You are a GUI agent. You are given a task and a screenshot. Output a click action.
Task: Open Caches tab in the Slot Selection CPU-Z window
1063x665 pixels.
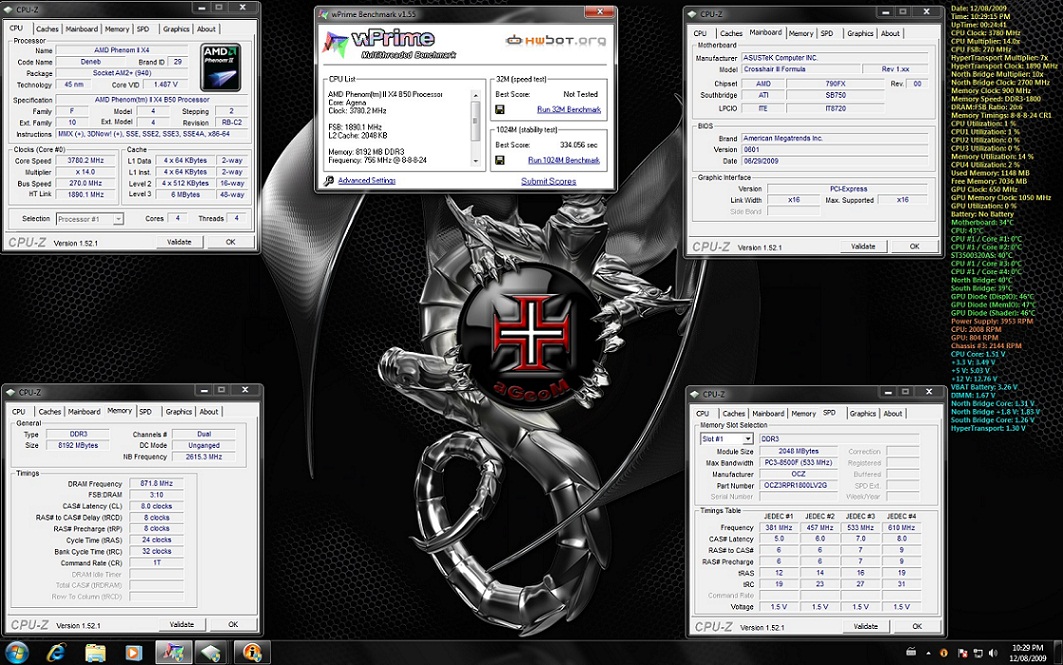(734, 414)
